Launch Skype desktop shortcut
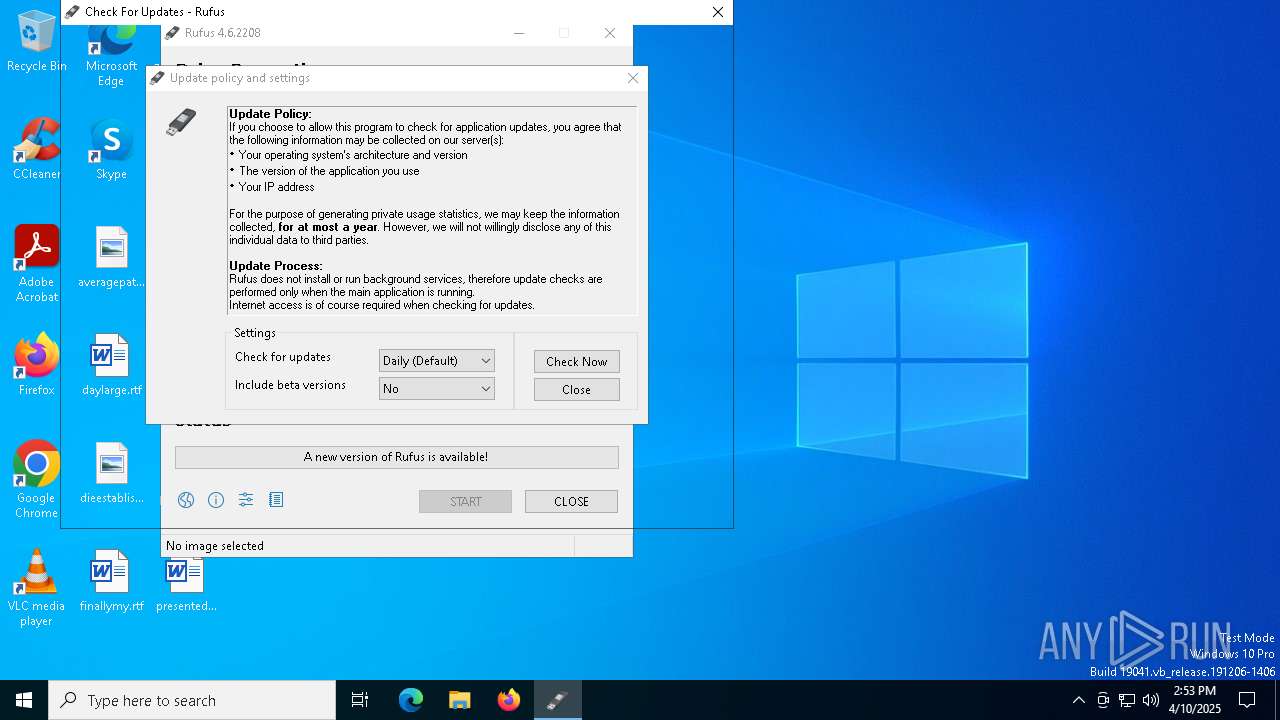The width and height of the screenshot is (1280, 720). click(x=111, y=149)
